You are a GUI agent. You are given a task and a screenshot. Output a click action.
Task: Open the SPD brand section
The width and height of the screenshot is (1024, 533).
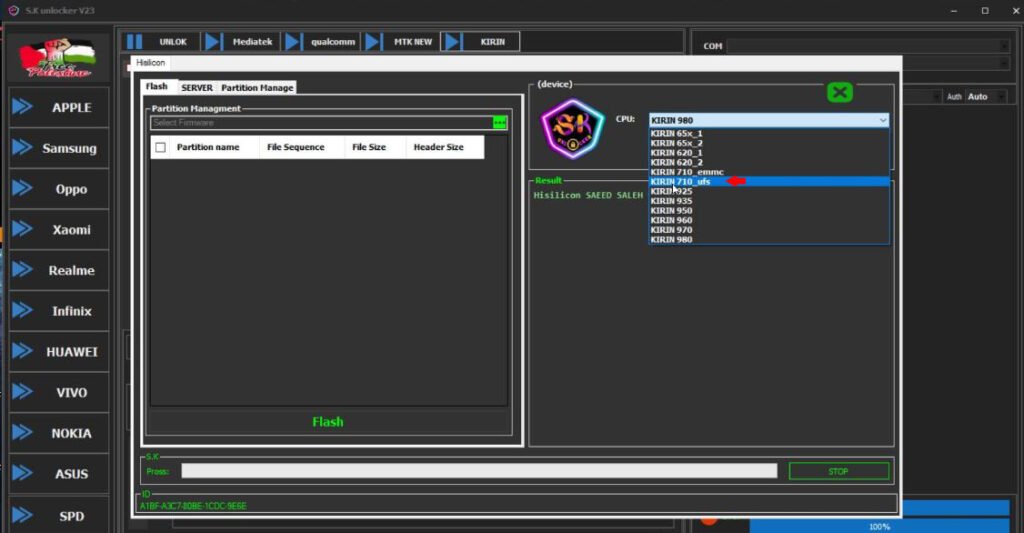pyautogui.click(x=59, y=515)
